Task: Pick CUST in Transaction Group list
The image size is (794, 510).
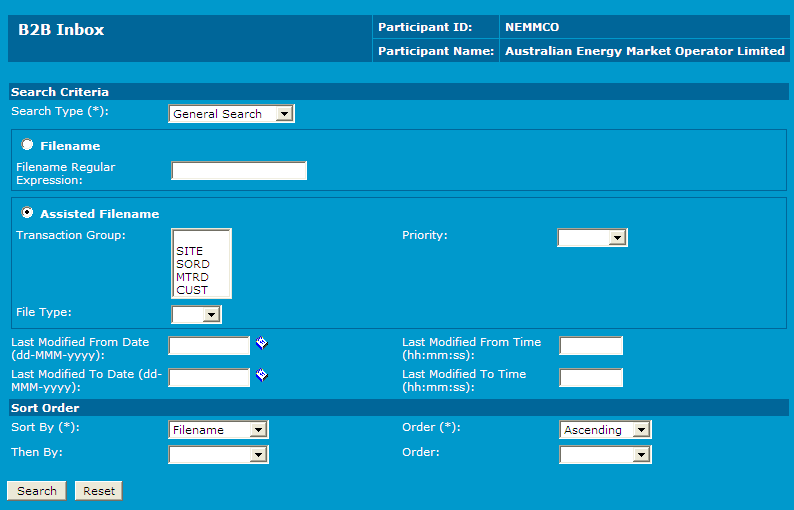Action: click(192, 290)
